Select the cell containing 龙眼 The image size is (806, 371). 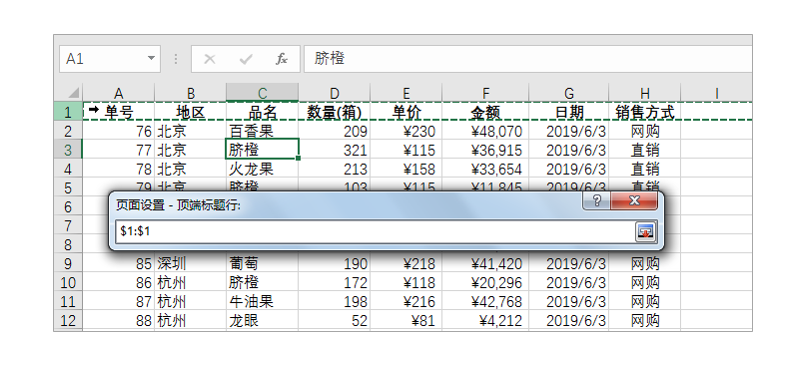[x=262, y=321]
